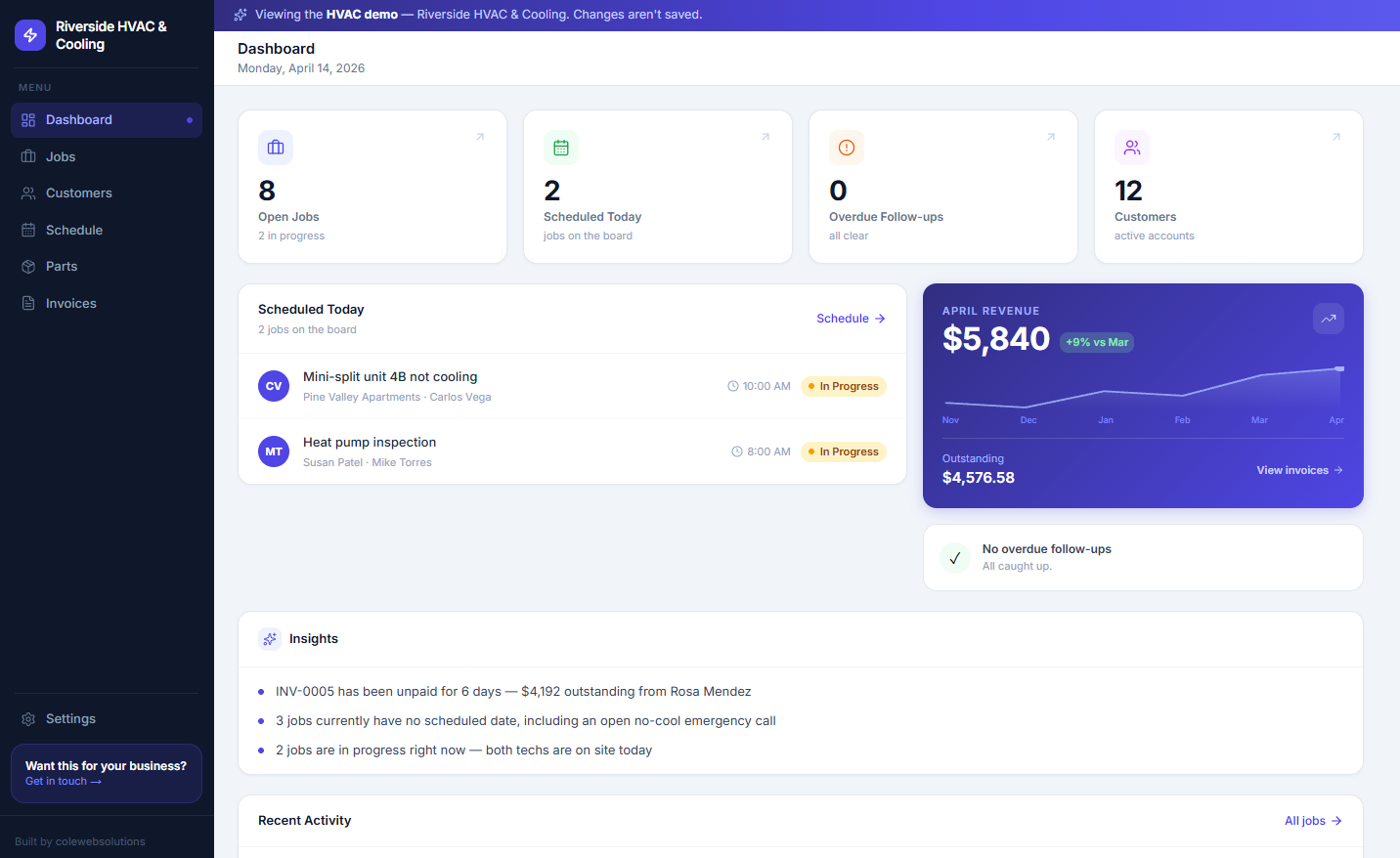Open the Parts section in the sidebar
Screen dimensions: 1400x858
(x=107, y=267)
